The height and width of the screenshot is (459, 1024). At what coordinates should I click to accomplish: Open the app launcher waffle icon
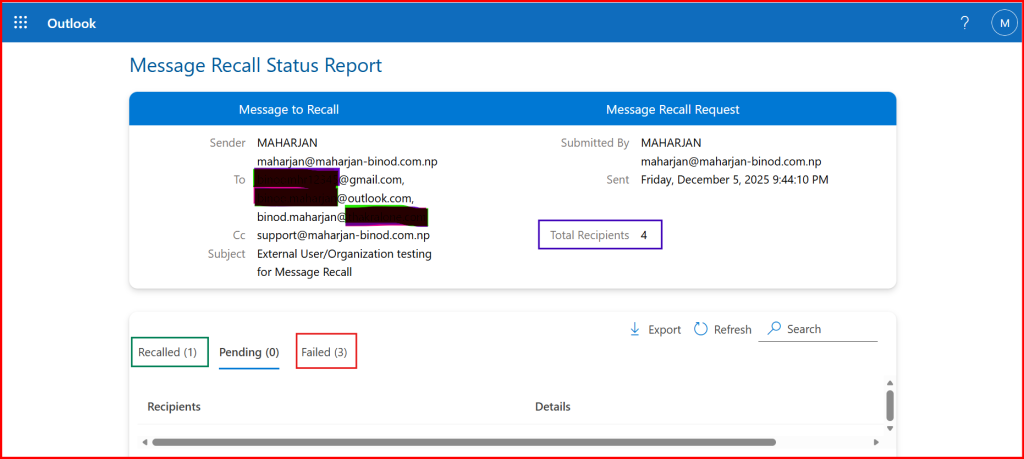click(x=21, y=23)
